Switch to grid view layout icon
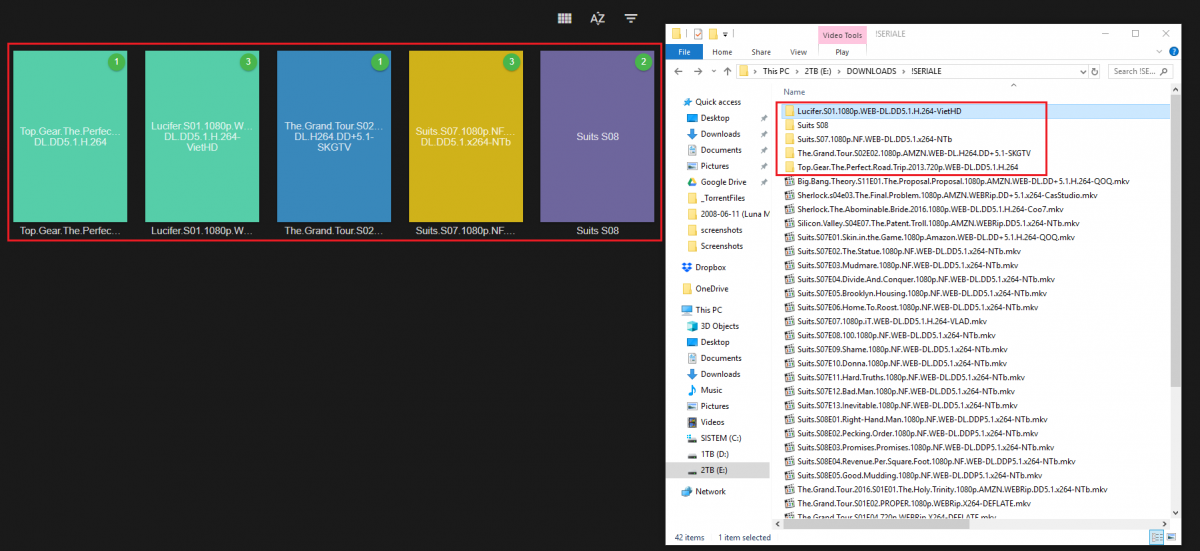The height and width of the screenshot is (551, 1200). (565, 18)
